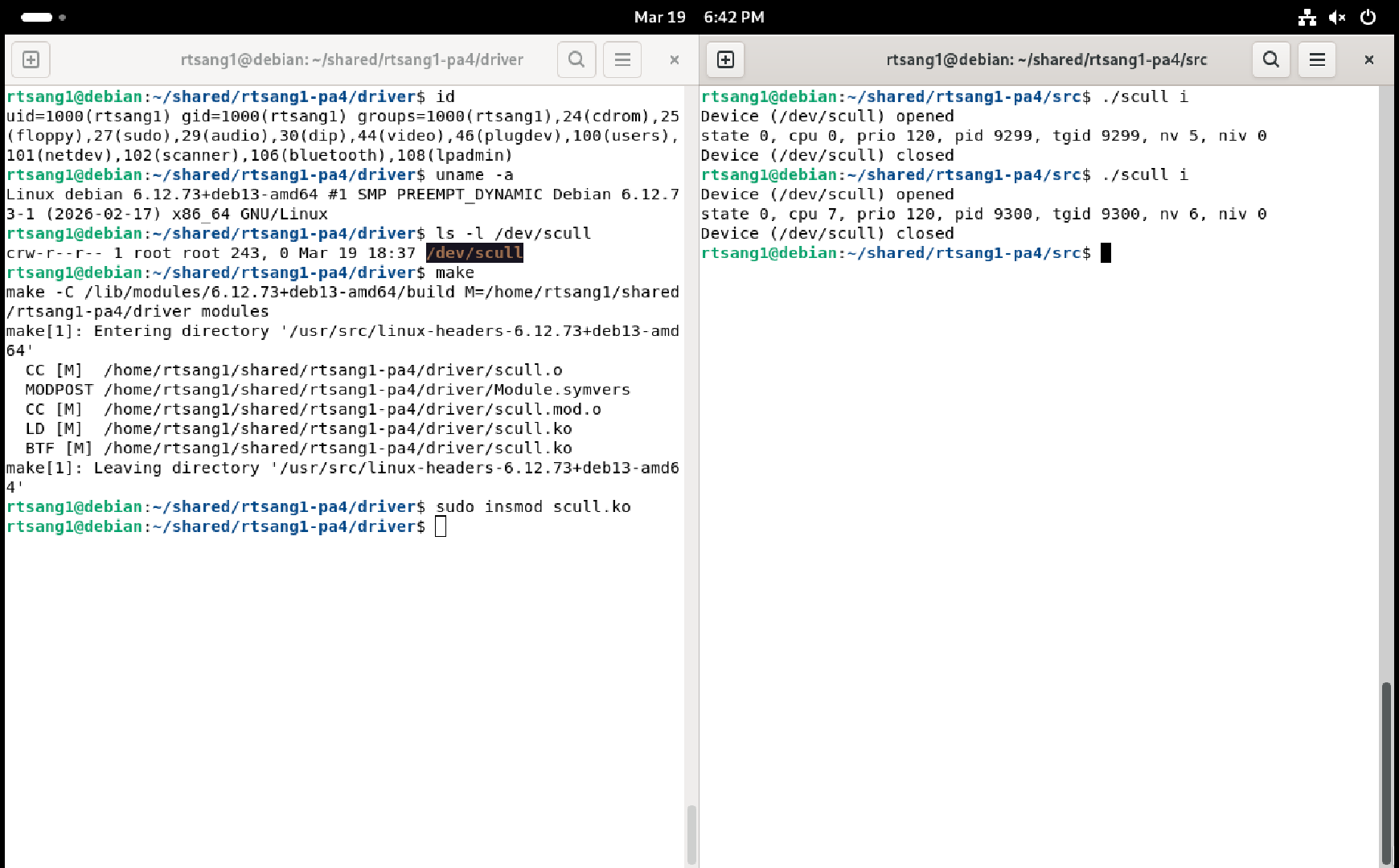Click right terminal title bar text
Screen dimensions: 1399x868
1046,59
